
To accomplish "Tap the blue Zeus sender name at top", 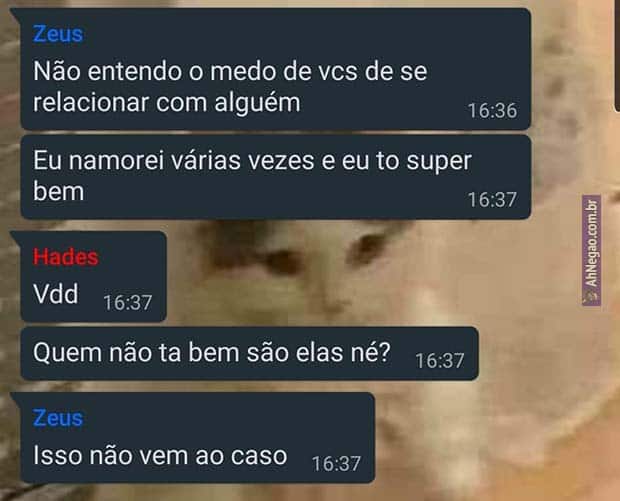I will pyautogui.click(x=58, y=34).
